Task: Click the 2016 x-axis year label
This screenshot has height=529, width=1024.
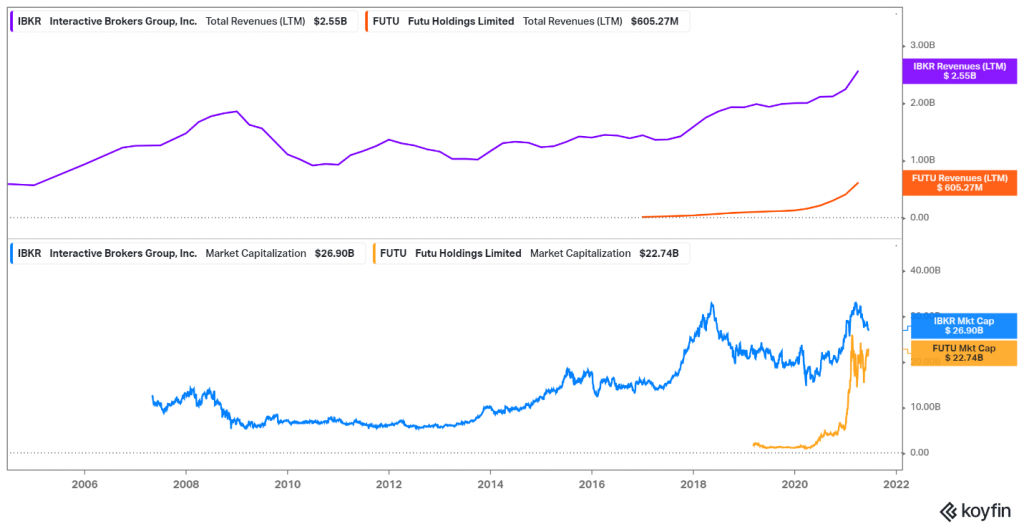Action: 592,483
